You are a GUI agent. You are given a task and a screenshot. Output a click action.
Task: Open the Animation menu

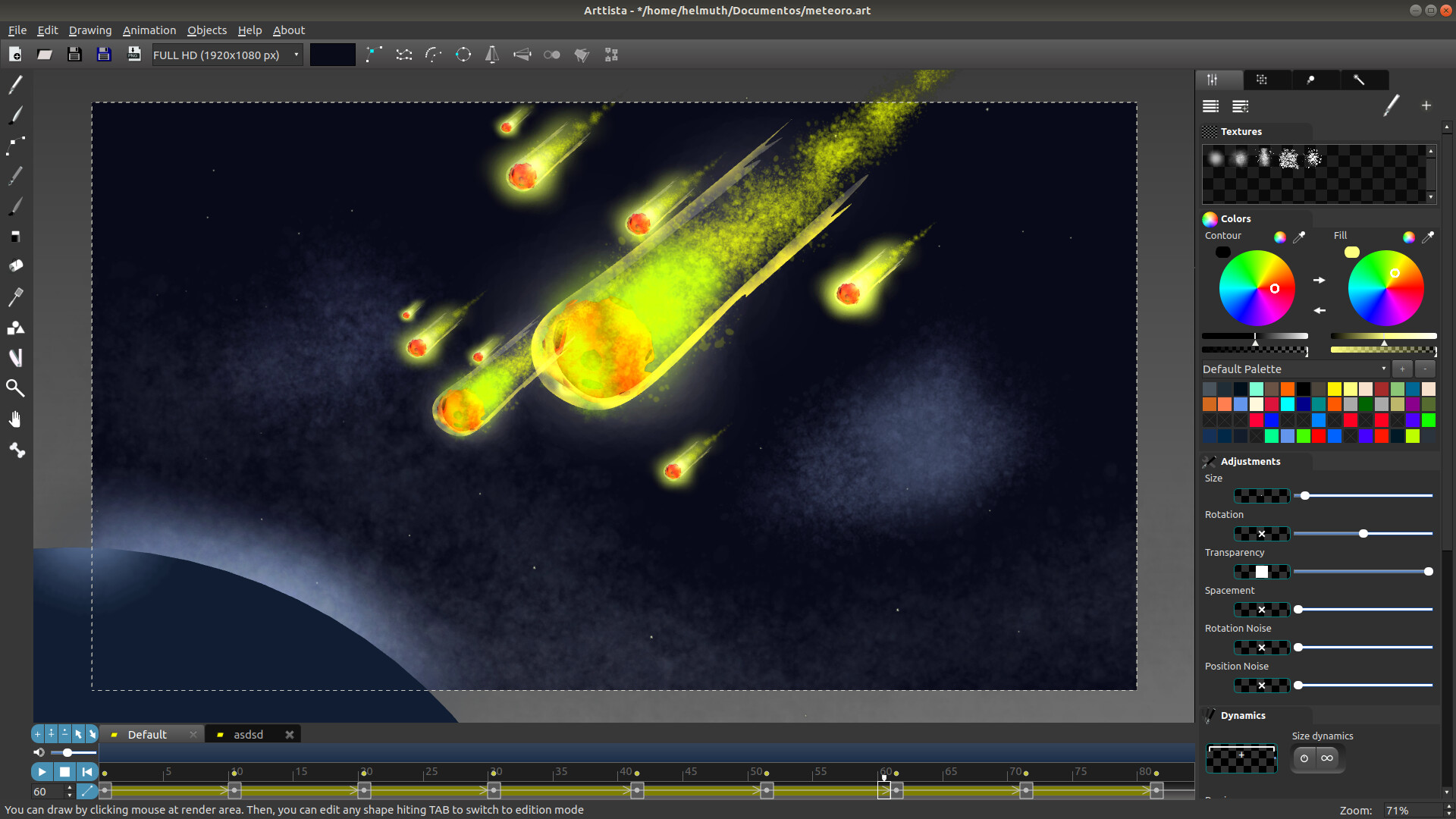pyautogui.click(x=149, y=30)
